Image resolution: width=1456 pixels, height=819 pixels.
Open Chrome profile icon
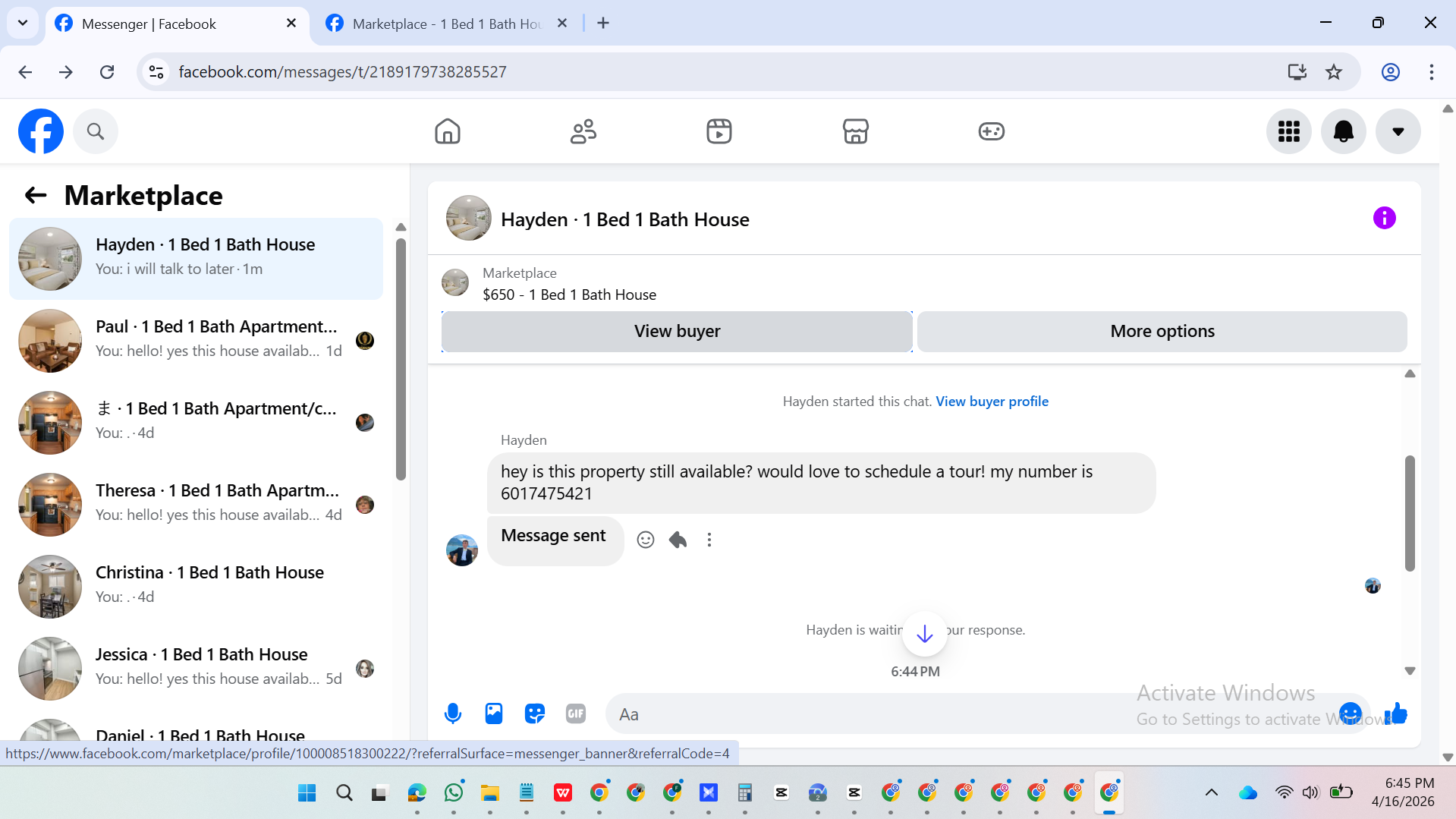click(x=1391, y=72)
